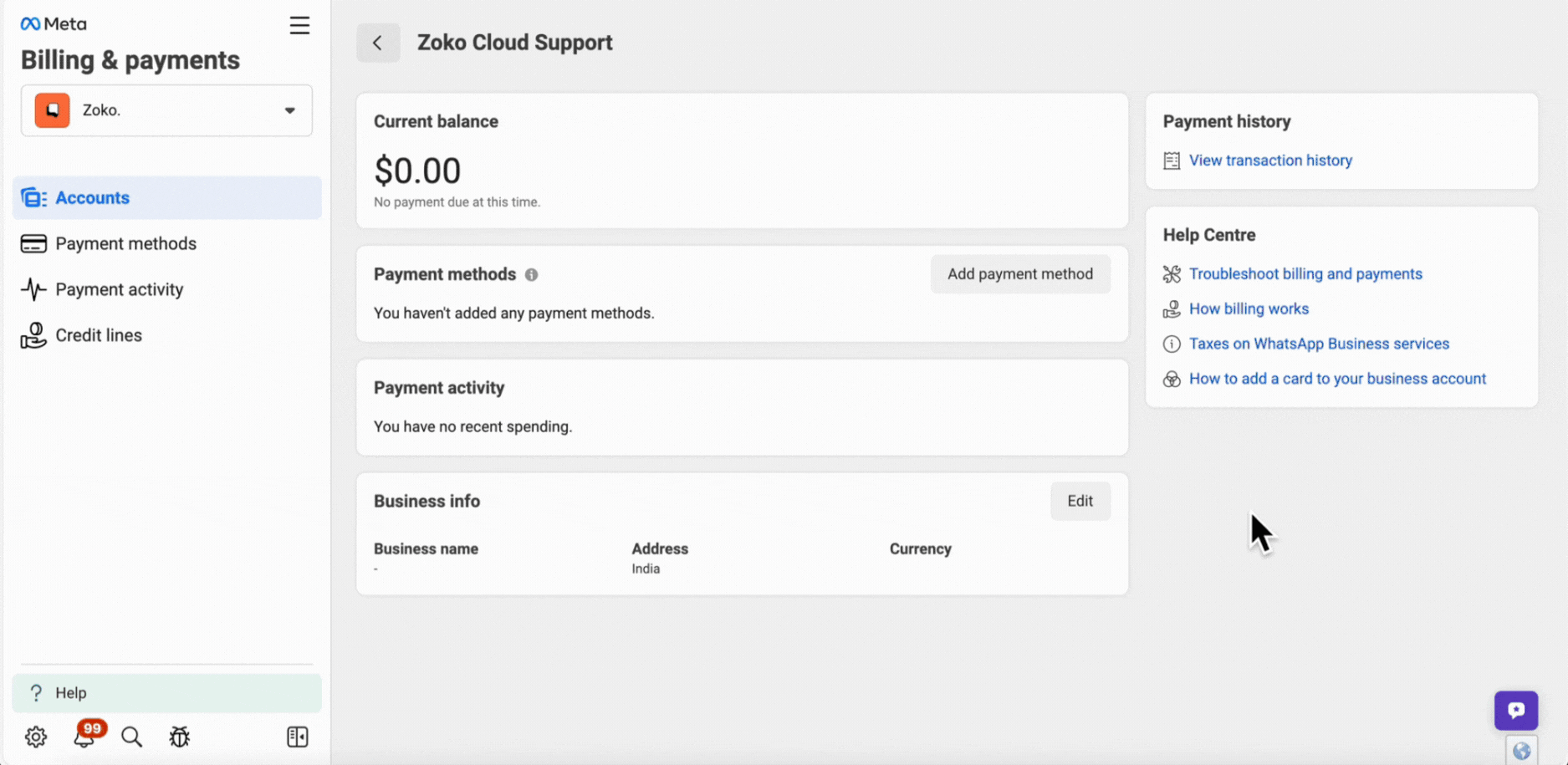Select Accounts in the sidebar
1568x765 pixels.
(166, 197)
